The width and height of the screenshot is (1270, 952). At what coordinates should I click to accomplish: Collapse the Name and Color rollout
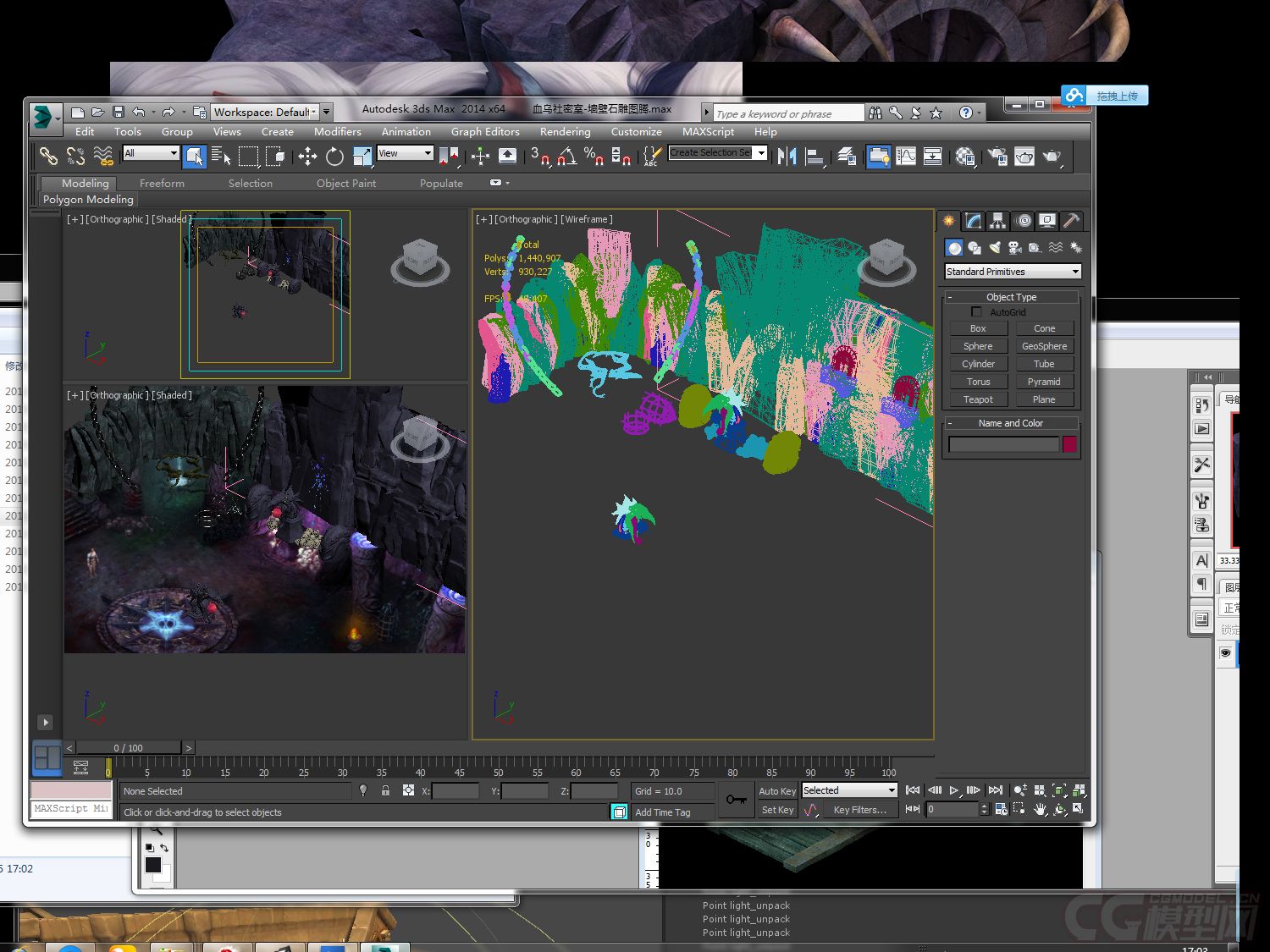pos(1011,423)
